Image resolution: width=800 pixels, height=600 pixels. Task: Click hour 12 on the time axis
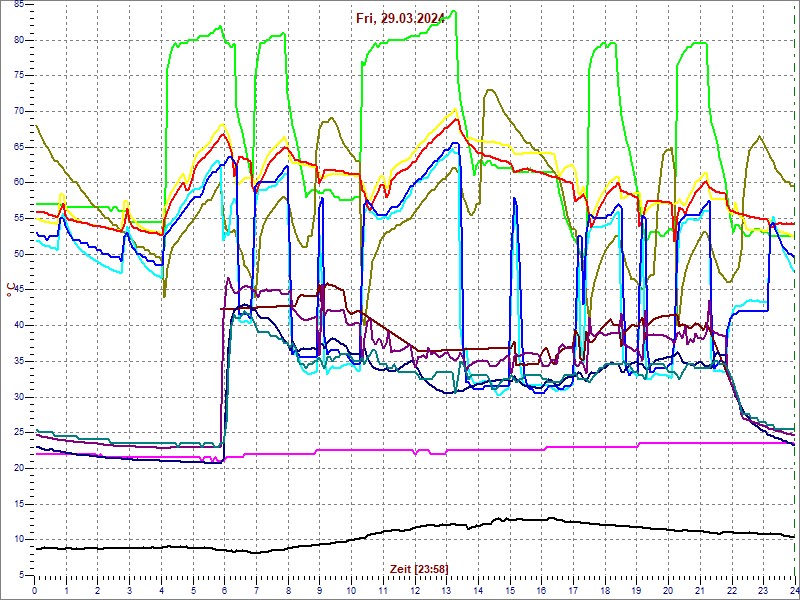(x=415, y=590)
